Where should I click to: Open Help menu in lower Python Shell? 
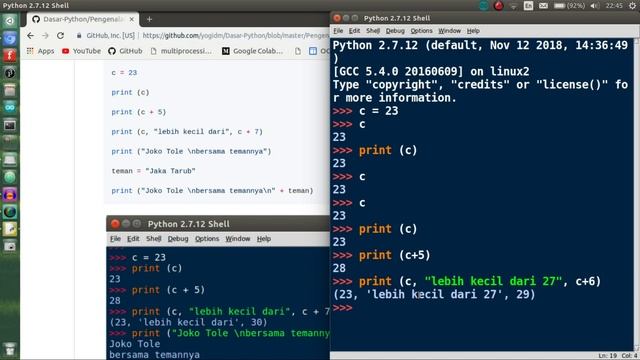[x=264, y=239]
